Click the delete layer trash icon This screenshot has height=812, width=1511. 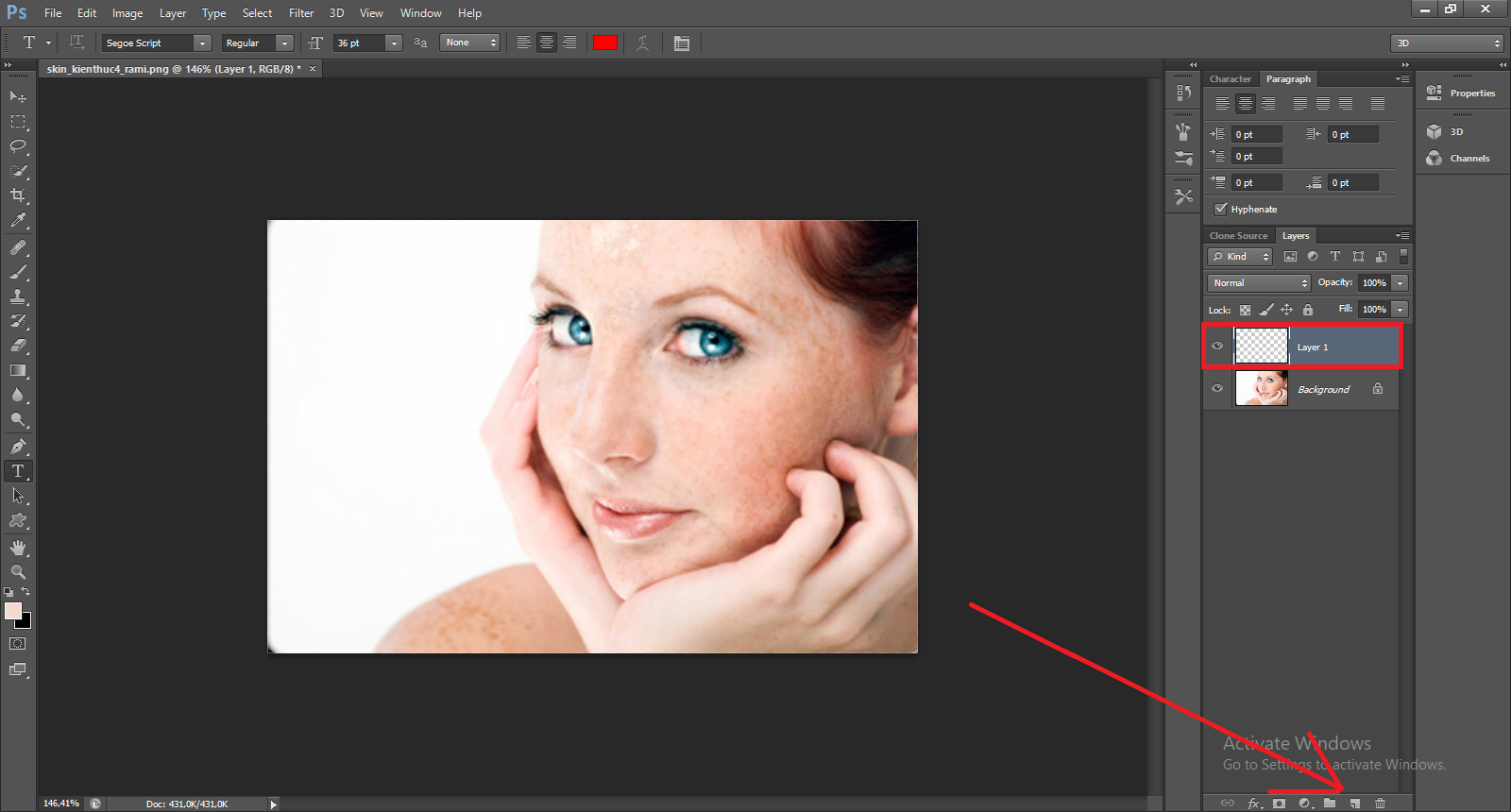tap(1380, 804)
